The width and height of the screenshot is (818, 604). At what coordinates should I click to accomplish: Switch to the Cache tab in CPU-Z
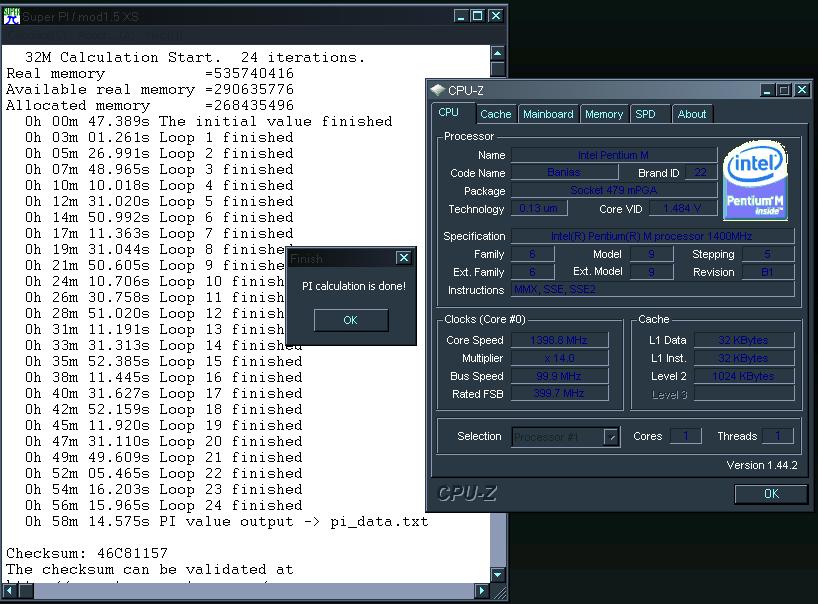[496, 114]
